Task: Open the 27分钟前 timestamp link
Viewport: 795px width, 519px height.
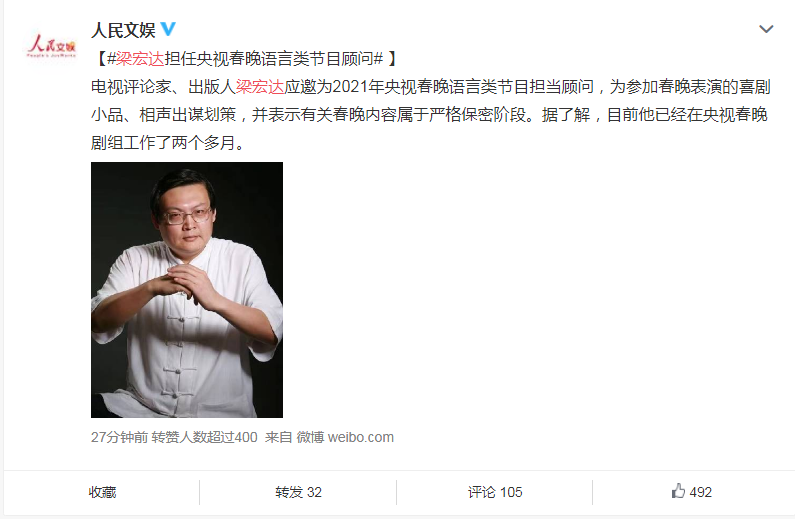Action: (119, 437)
